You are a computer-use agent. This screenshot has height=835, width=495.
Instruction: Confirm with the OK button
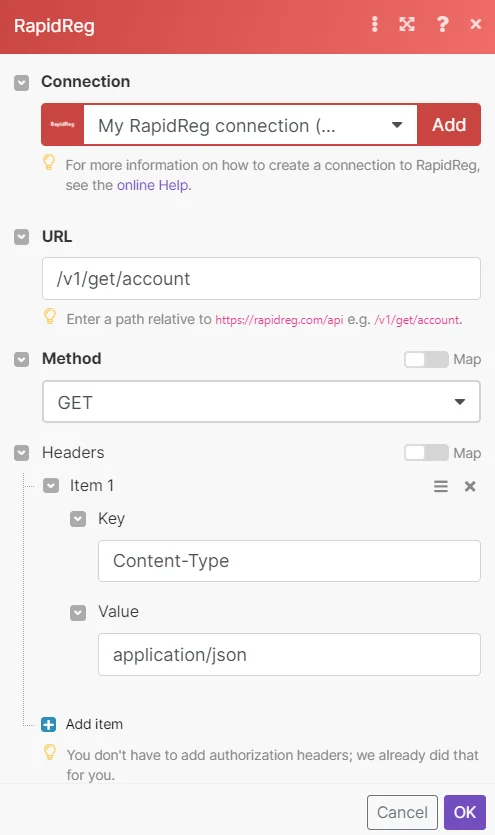tap(465, 812)
